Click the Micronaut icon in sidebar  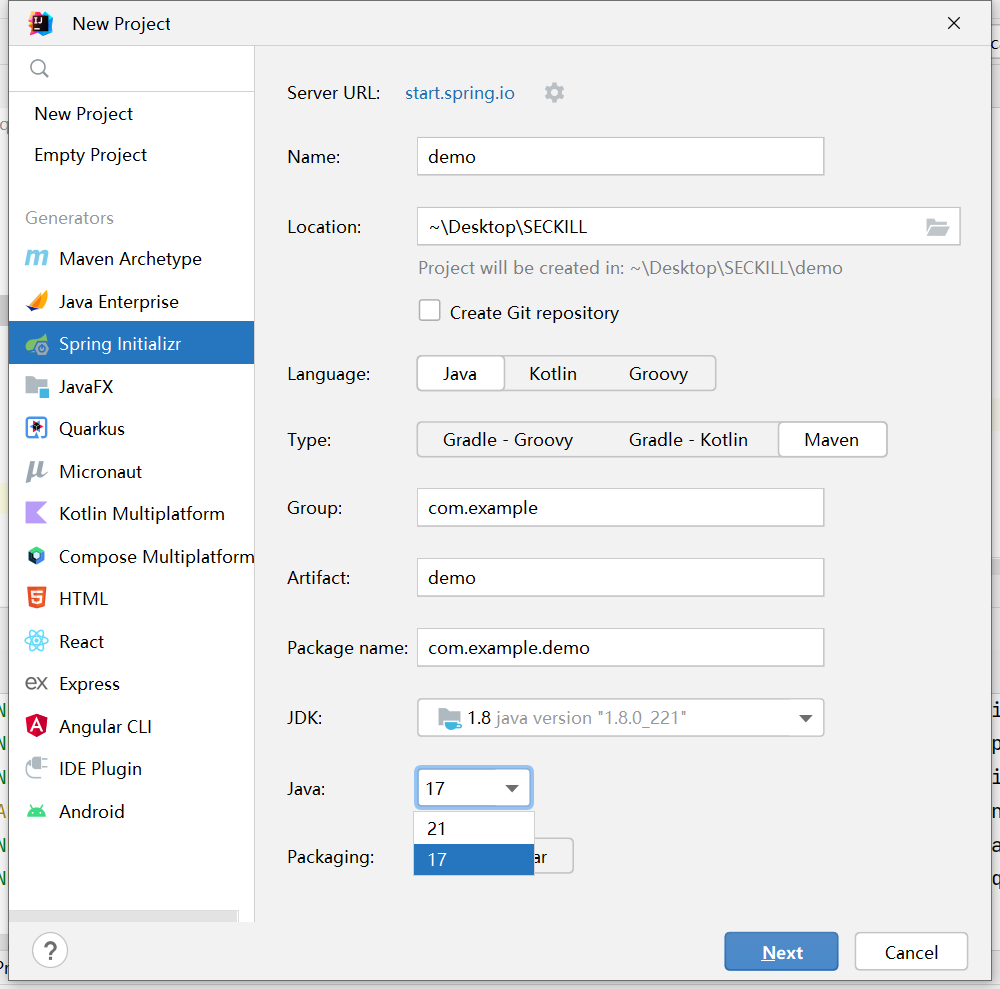pos(37,472)
